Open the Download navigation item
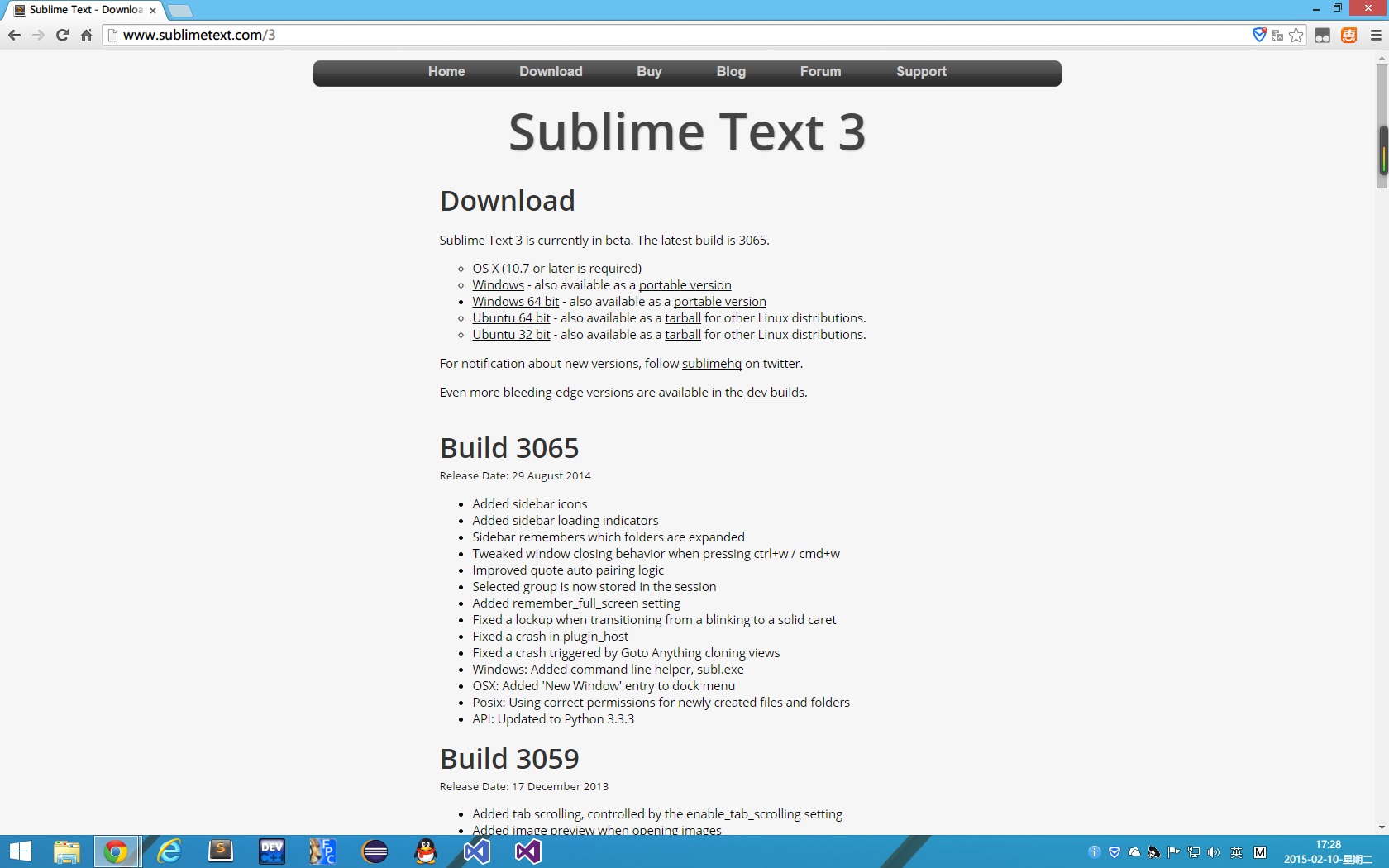The width and height of the screenshot is (1389, 868). coord(551,72)
